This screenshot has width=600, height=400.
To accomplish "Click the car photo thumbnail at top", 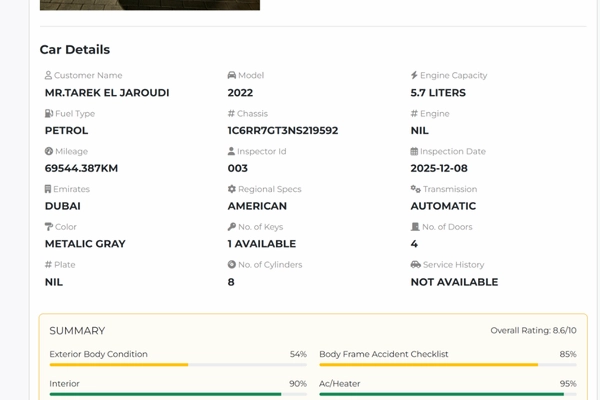I will pos(150,4).
